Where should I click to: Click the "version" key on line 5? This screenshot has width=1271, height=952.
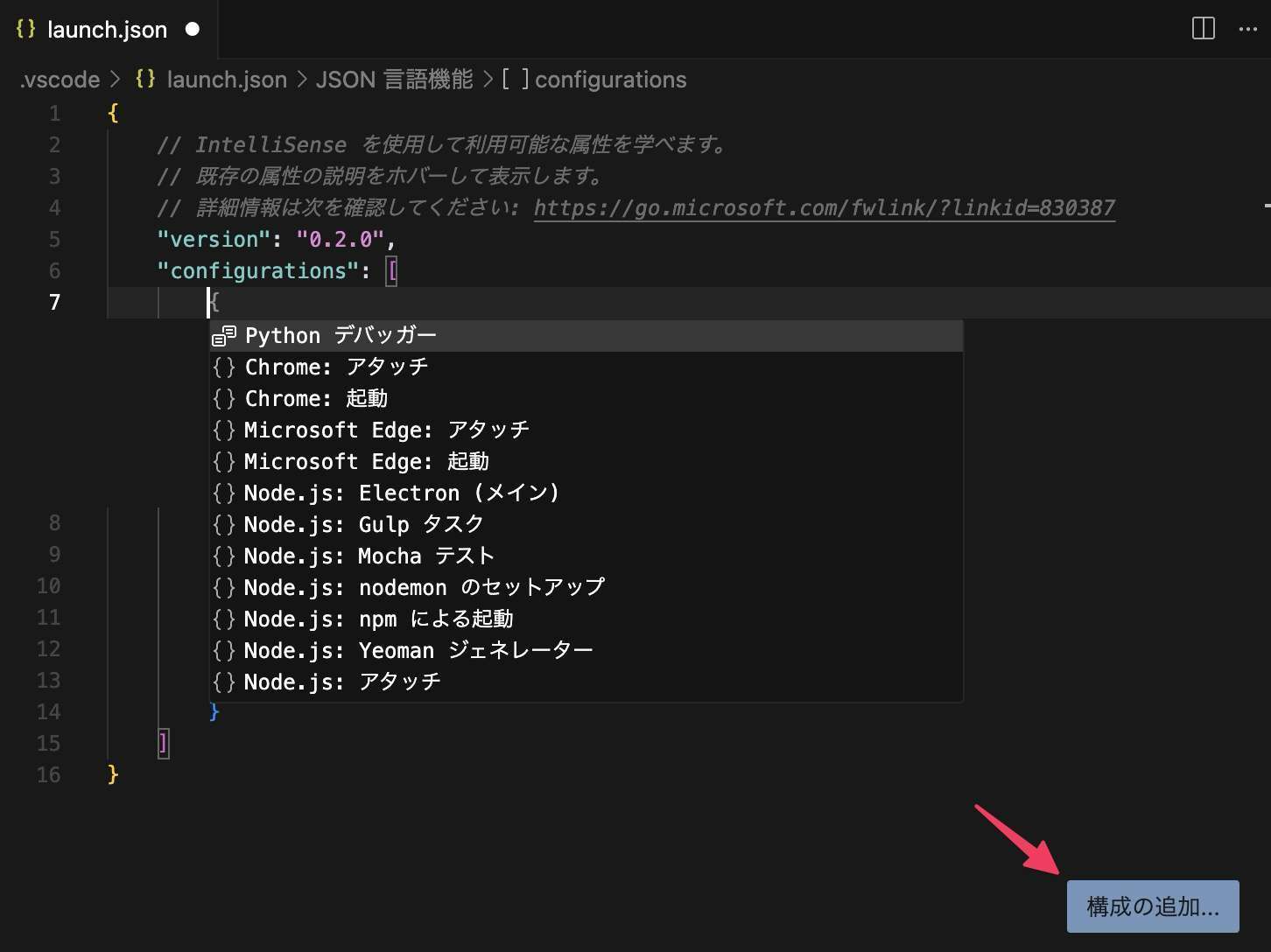pos(214,240)
